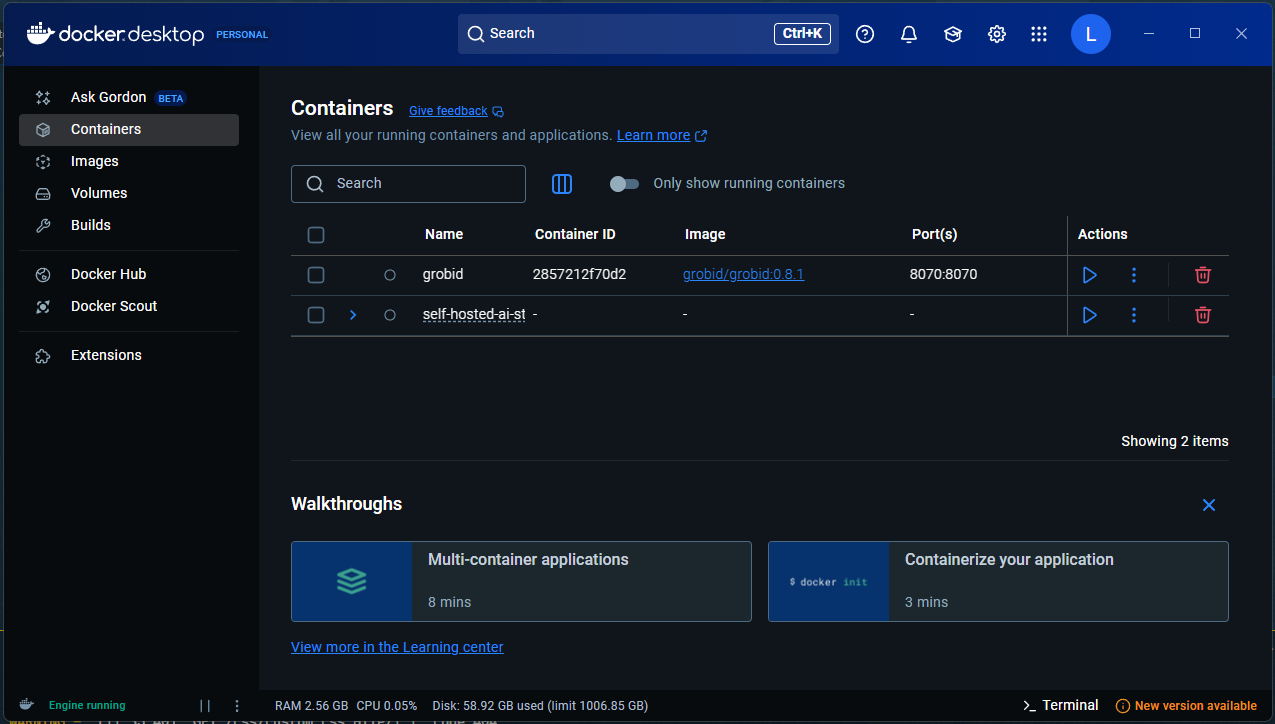Open the Multi-container applications walkthrough

click(x=521, y=582)
